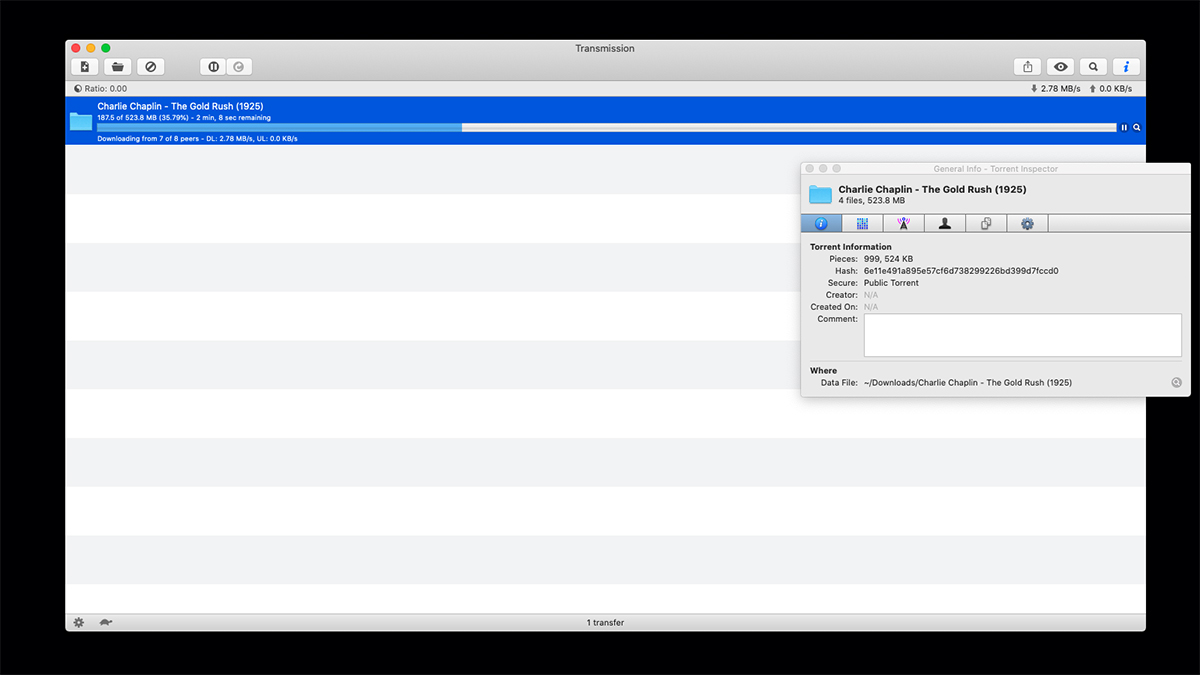Click the inspector title 'Charlie Chaplin - The Gold Rush (1925)'
The width and height of the screenshot is (1200, 675).
tap(932, 189)
